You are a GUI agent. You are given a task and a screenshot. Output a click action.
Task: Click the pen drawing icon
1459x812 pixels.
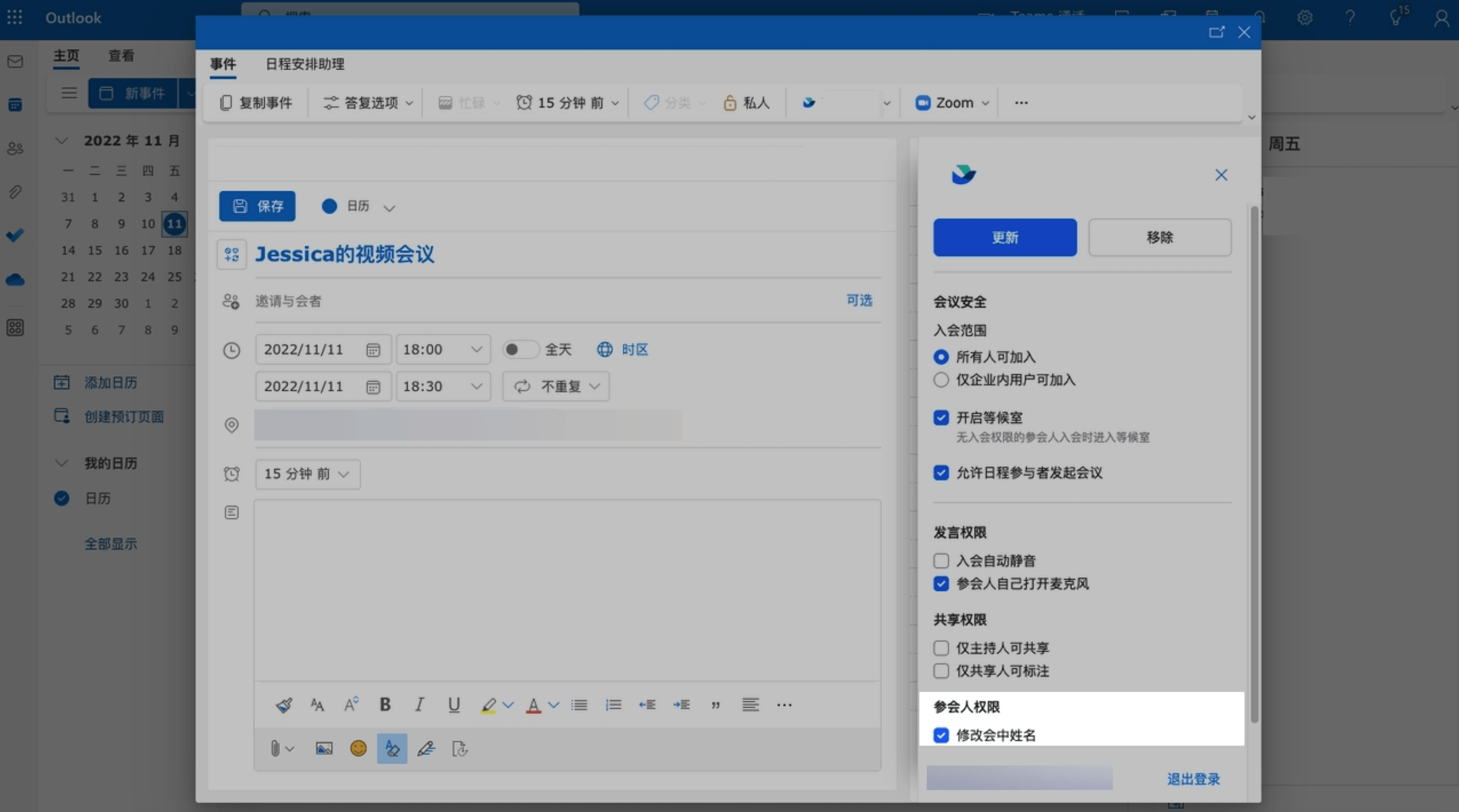(x=426, y=749)
